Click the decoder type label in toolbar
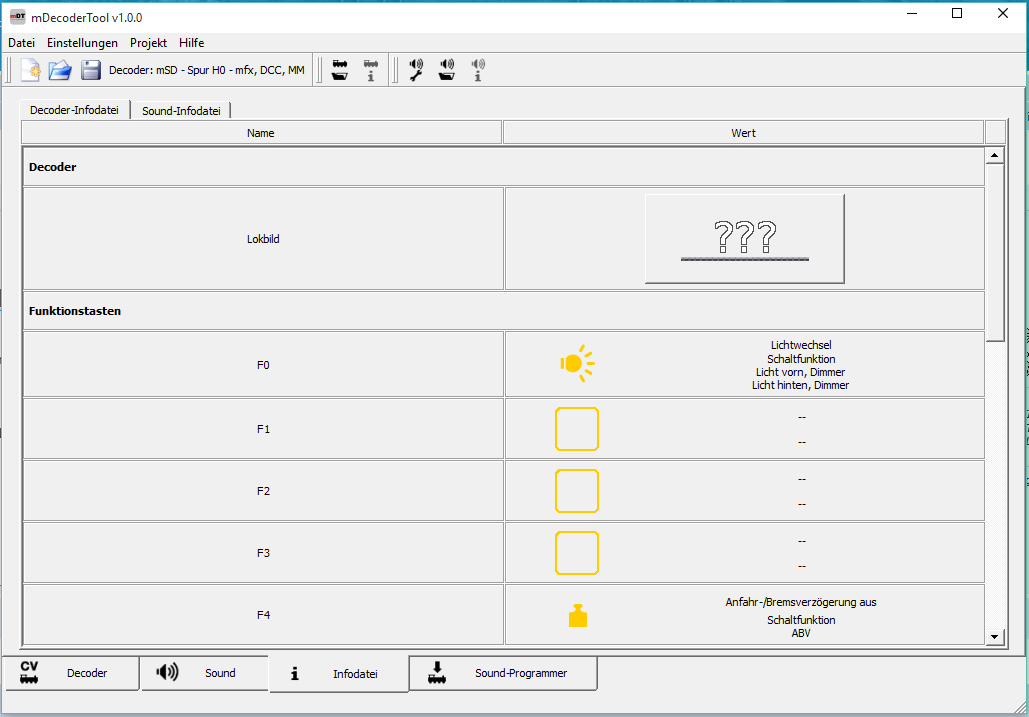The height and width of the screenshot is (717, 1029). click(x=207, y=70)
